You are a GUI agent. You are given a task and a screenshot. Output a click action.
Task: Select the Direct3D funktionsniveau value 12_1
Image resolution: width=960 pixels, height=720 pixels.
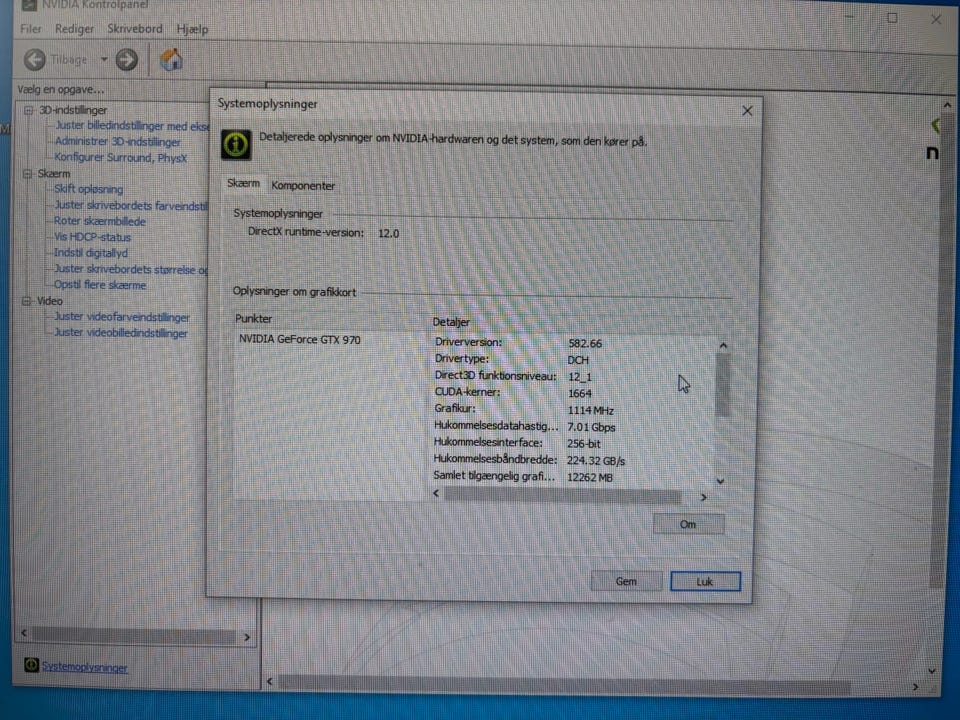[579, 377]
